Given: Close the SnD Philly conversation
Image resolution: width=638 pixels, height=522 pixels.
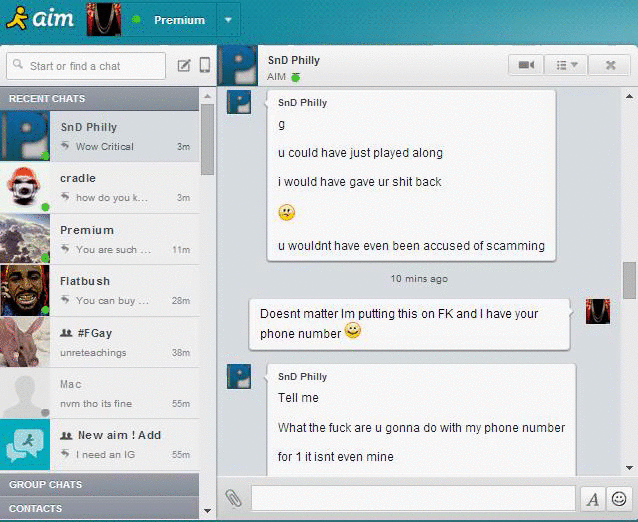Looking at the screenshot, I should click(610, 65).
